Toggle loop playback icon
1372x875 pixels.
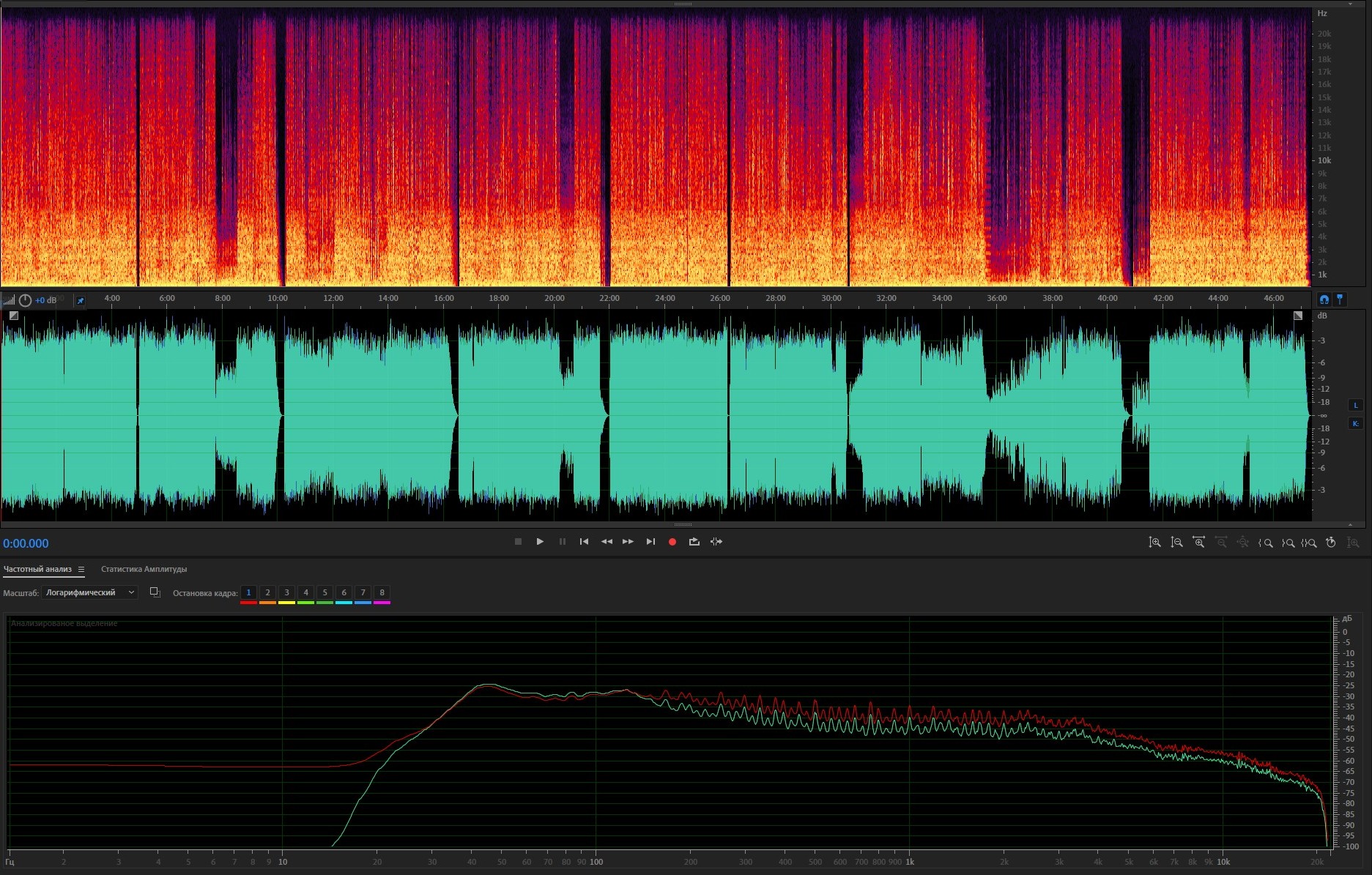[x=694, y=542]
